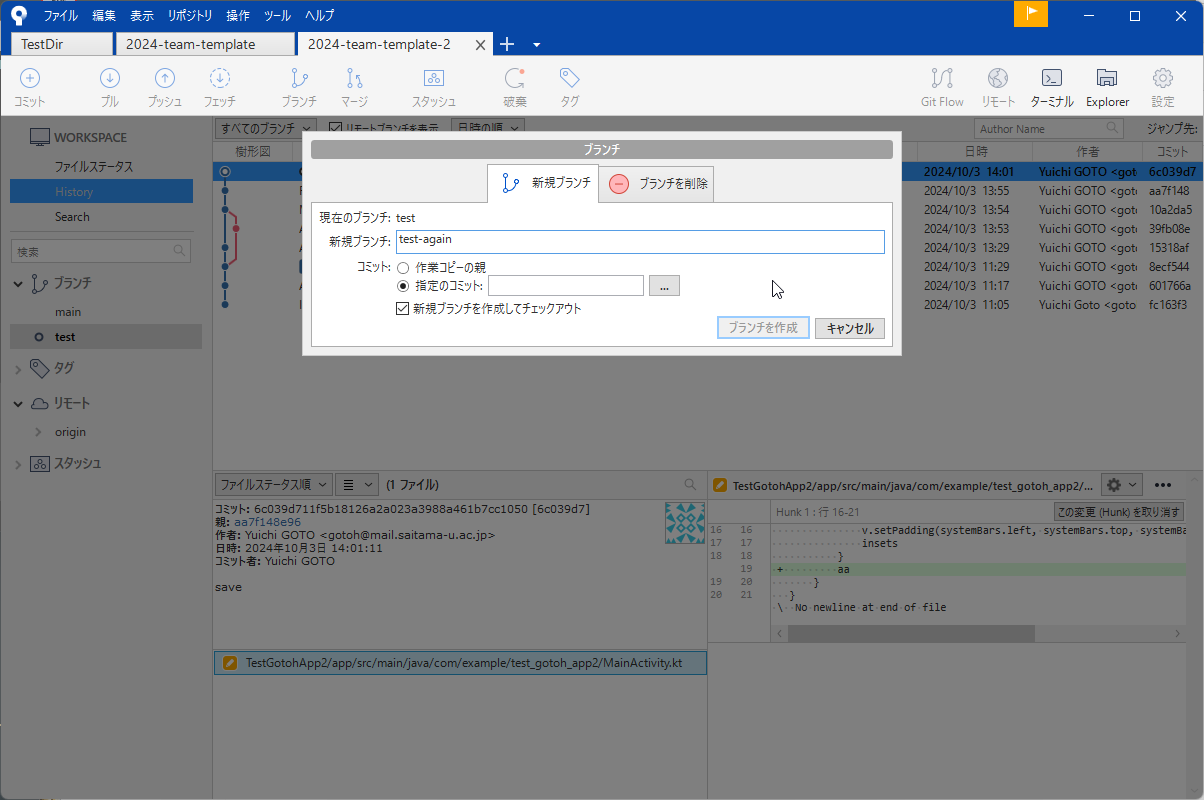Click the Branch (ブランチ) toolbar icon

[x=299, y=78]
